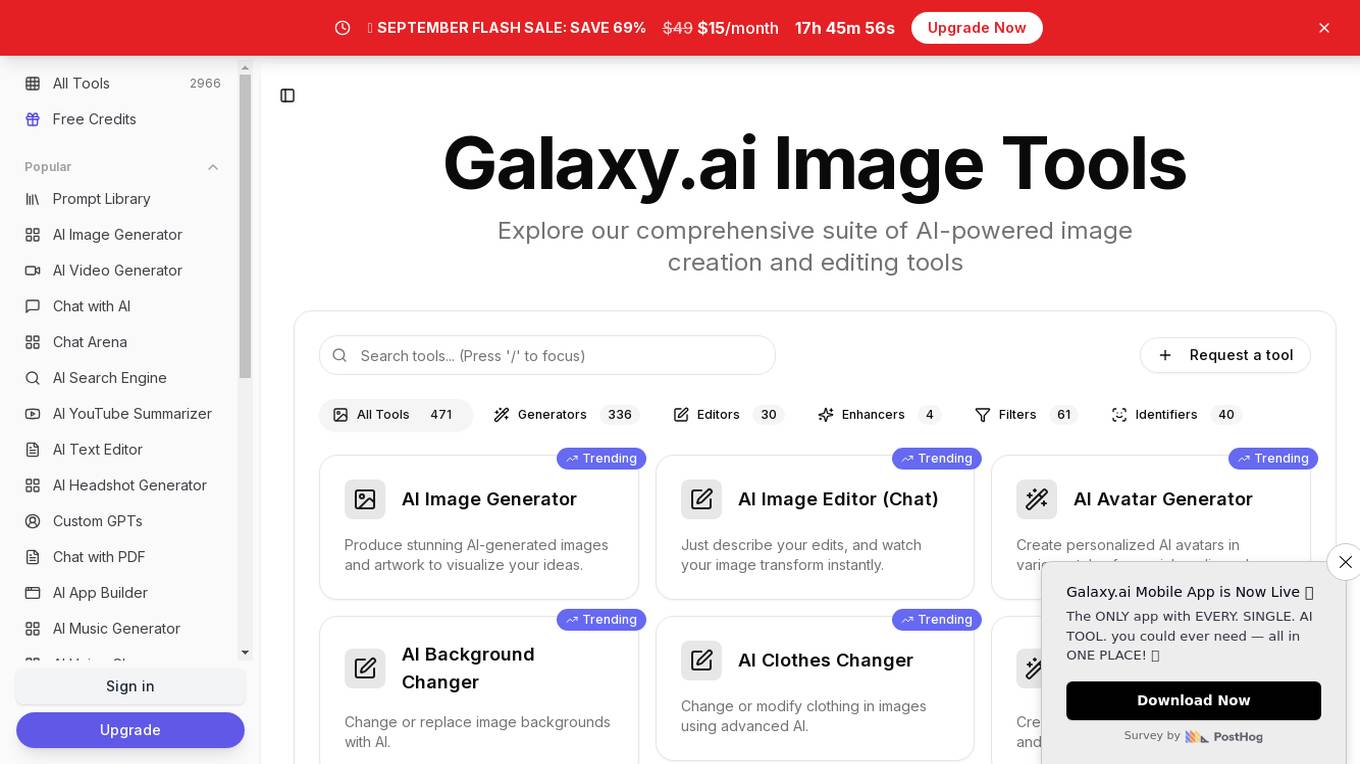Click the sidebar scrollbar down arrow
This screenshot has width=1360, height=764.
245,653
